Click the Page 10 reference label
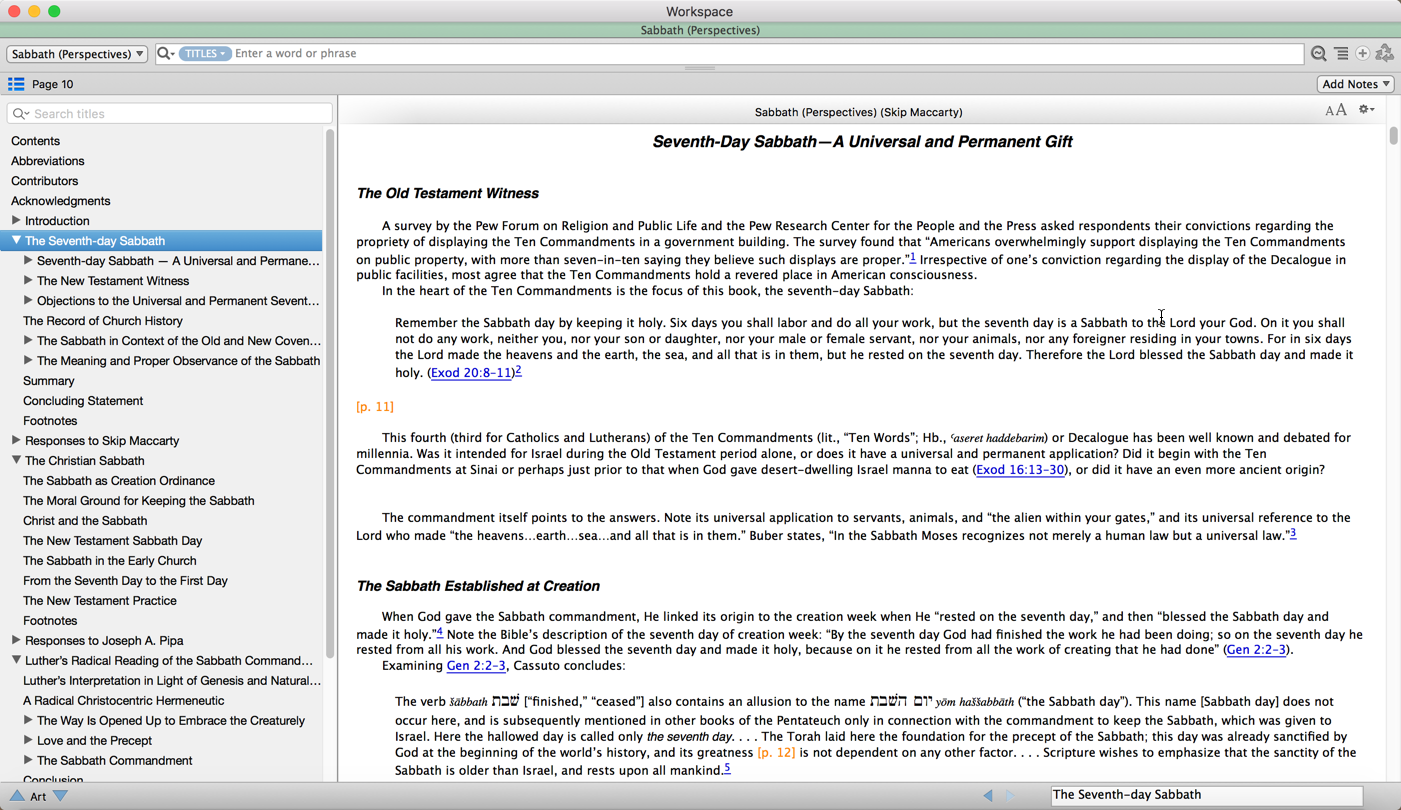The image size is (1401, 810). tap(53, 84)
